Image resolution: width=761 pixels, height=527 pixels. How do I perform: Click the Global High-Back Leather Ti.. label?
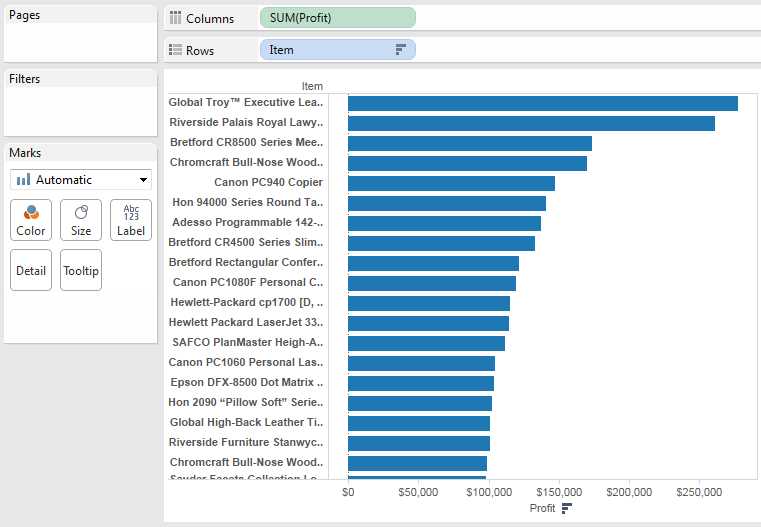(247, 422)
